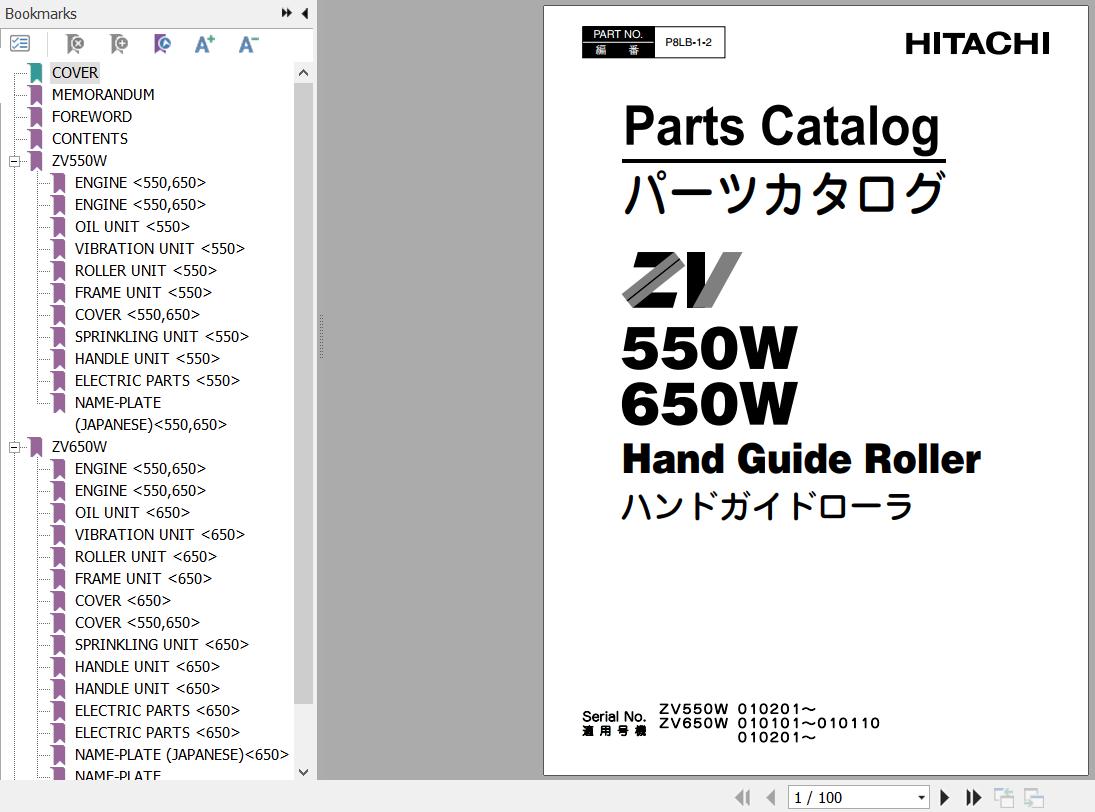Image resolution: width=1095 pixels, height=812 pixels.
Task: Expand the Bookmarks panel with double arrow
Action: click(286, 13)
